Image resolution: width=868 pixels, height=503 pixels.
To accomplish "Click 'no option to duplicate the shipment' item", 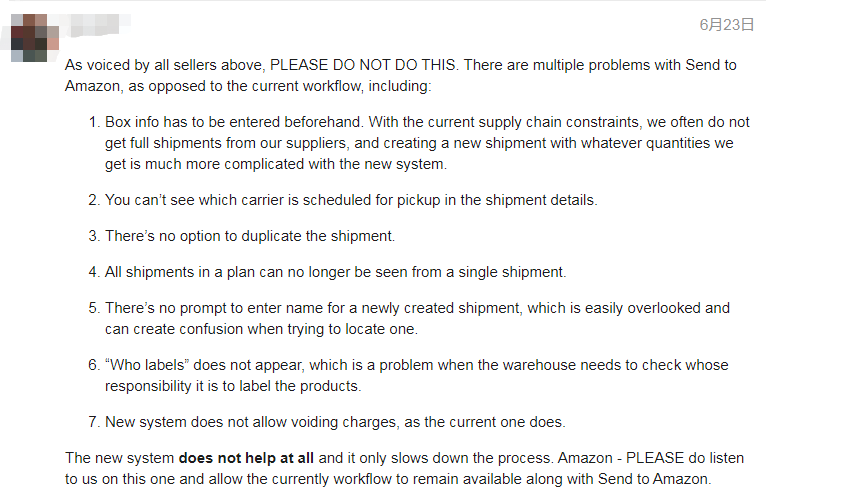I will 250,236.
